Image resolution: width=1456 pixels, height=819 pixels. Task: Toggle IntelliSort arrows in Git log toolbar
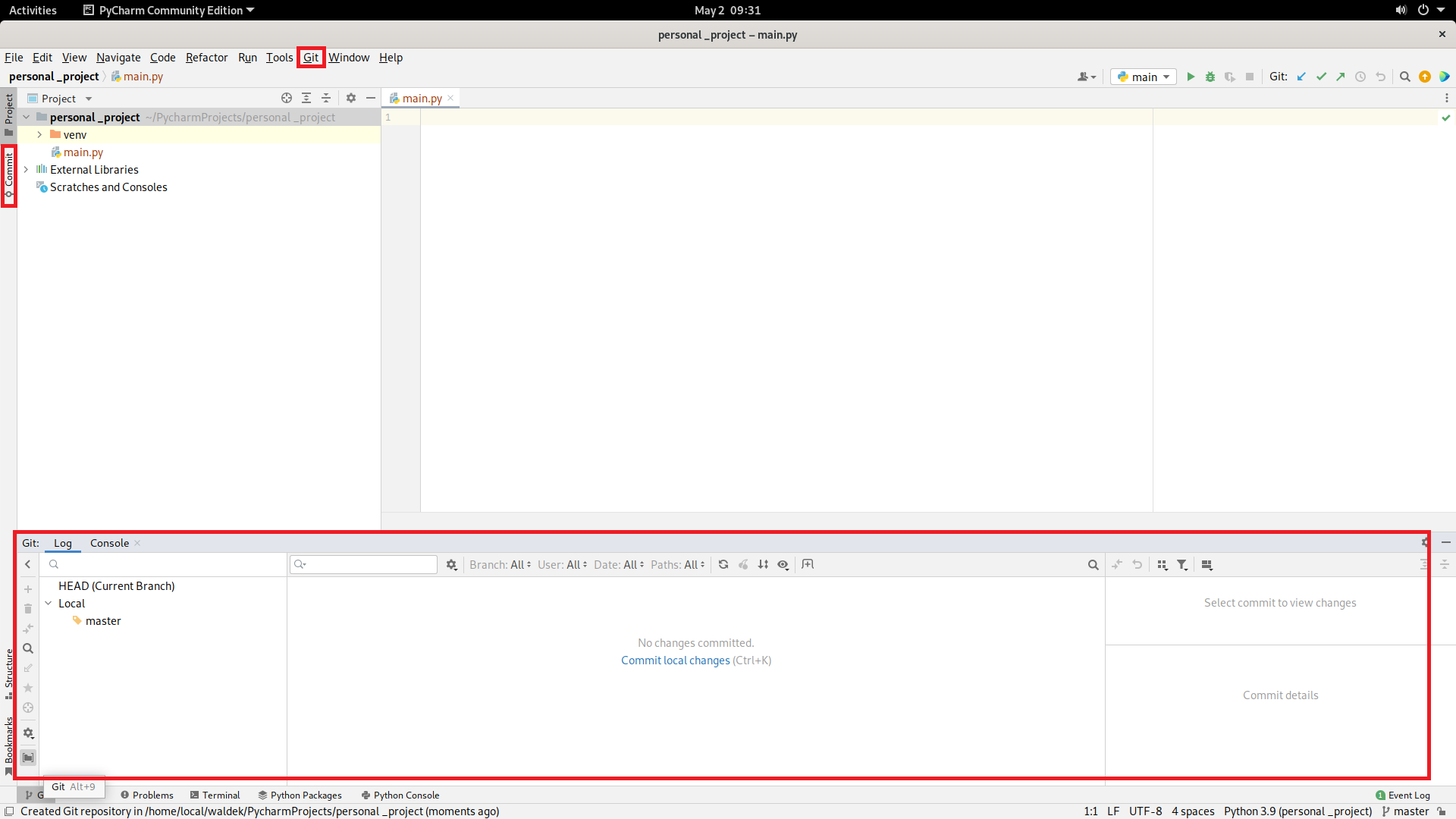coord(763,564)
